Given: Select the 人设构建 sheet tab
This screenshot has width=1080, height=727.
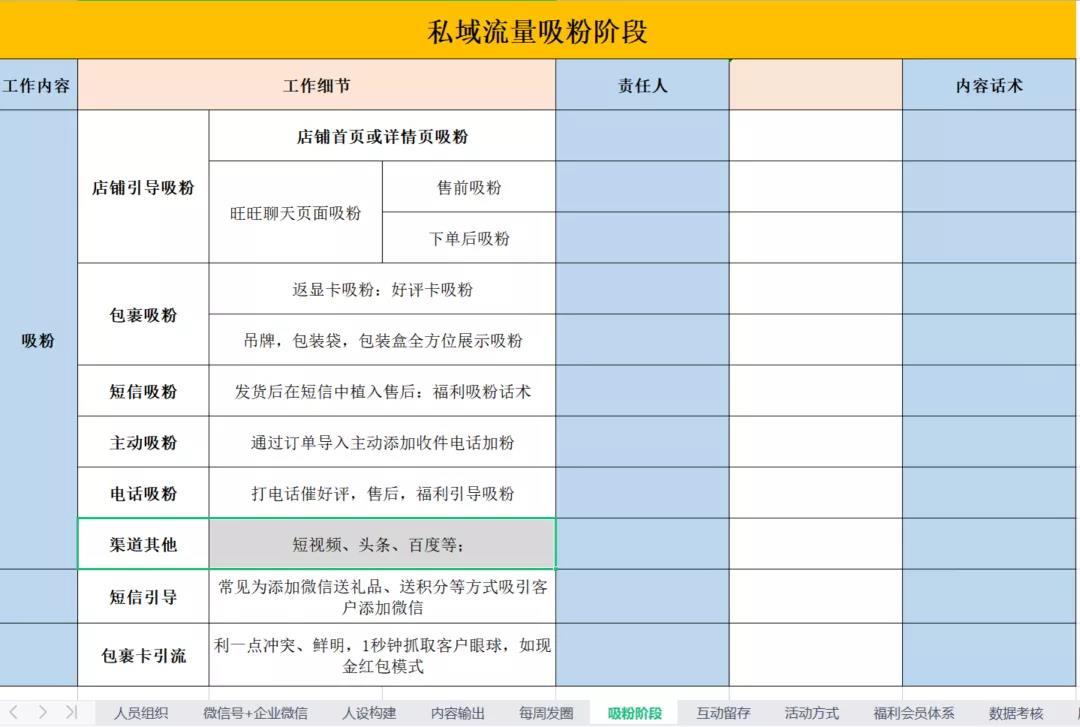Looking at the screenshot, I should [x=369, y=713].
